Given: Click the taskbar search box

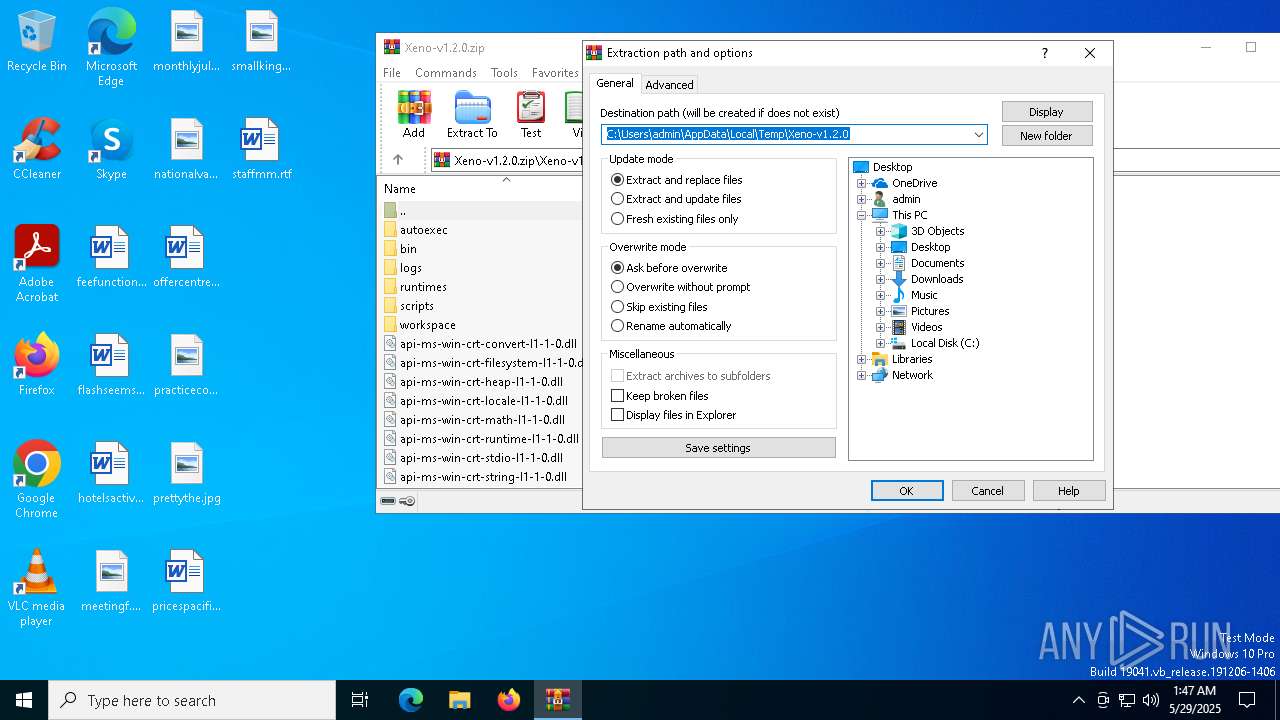Looking at the screenshot, I should [192, 700].
